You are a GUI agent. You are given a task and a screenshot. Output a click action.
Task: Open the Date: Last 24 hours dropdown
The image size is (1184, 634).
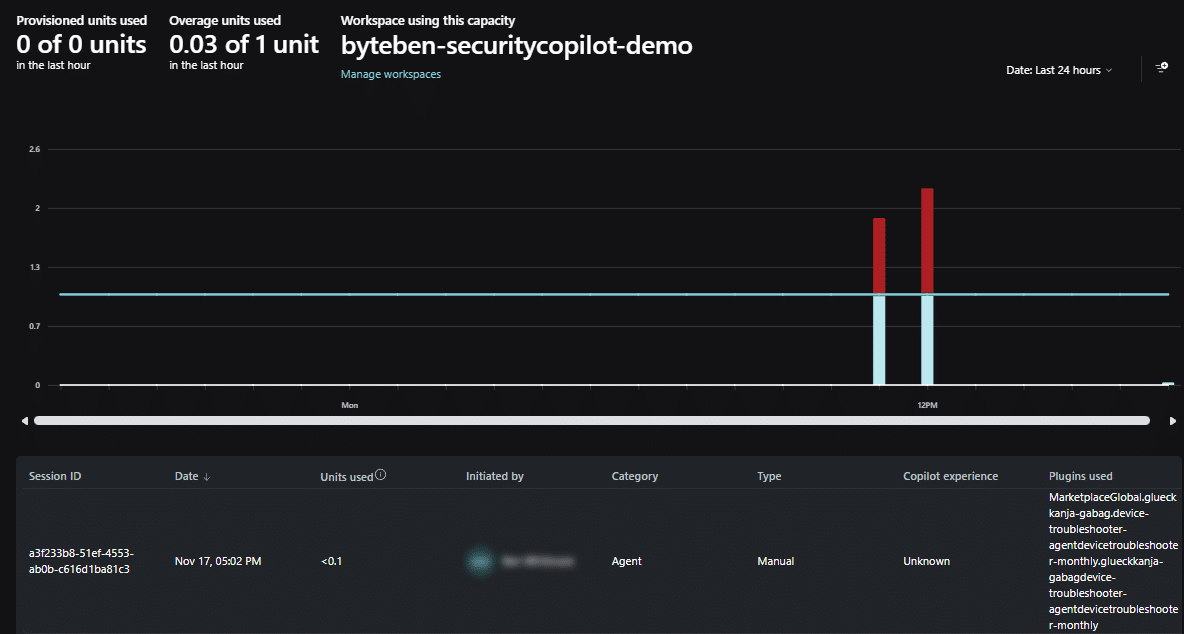click(1059, 70)
